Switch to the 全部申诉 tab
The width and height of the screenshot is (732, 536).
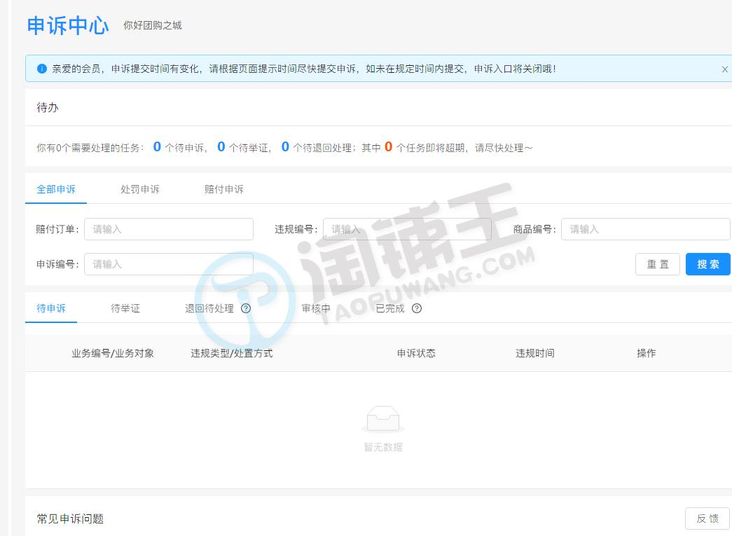click(x=56, y=189)
